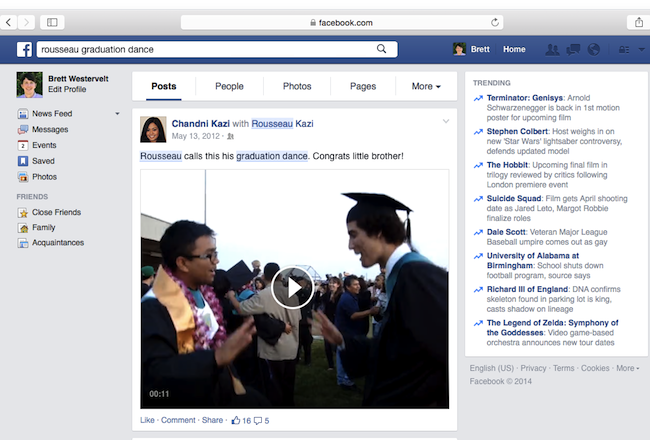Open Brett's profile from header name
This screenshot has width=650, height=440.
[480, 49]
